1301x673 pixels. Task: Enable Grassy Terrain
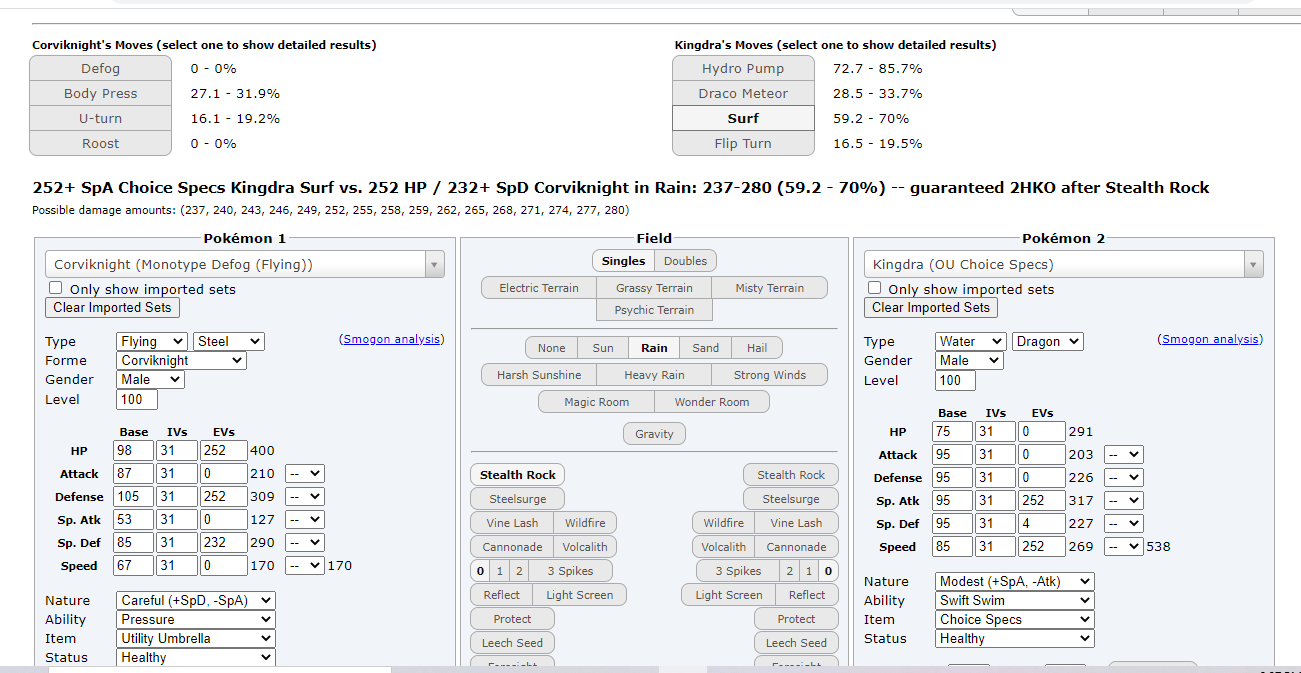pos(655,288)
